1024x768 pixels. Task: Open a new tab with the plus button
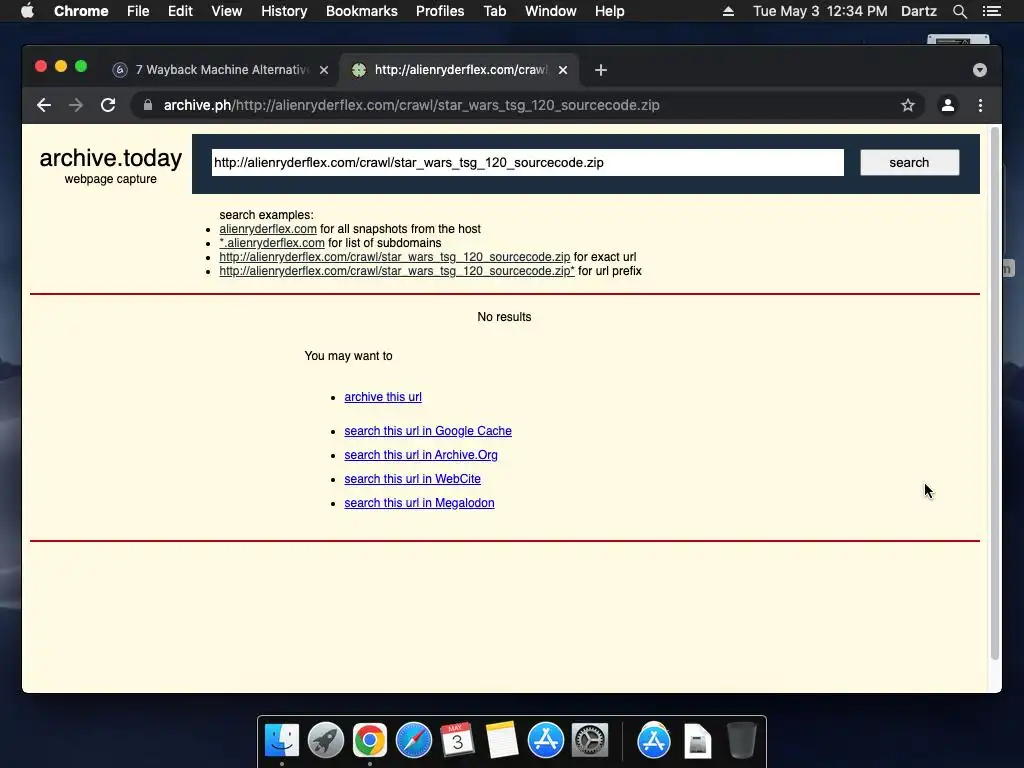coord(601,70)
